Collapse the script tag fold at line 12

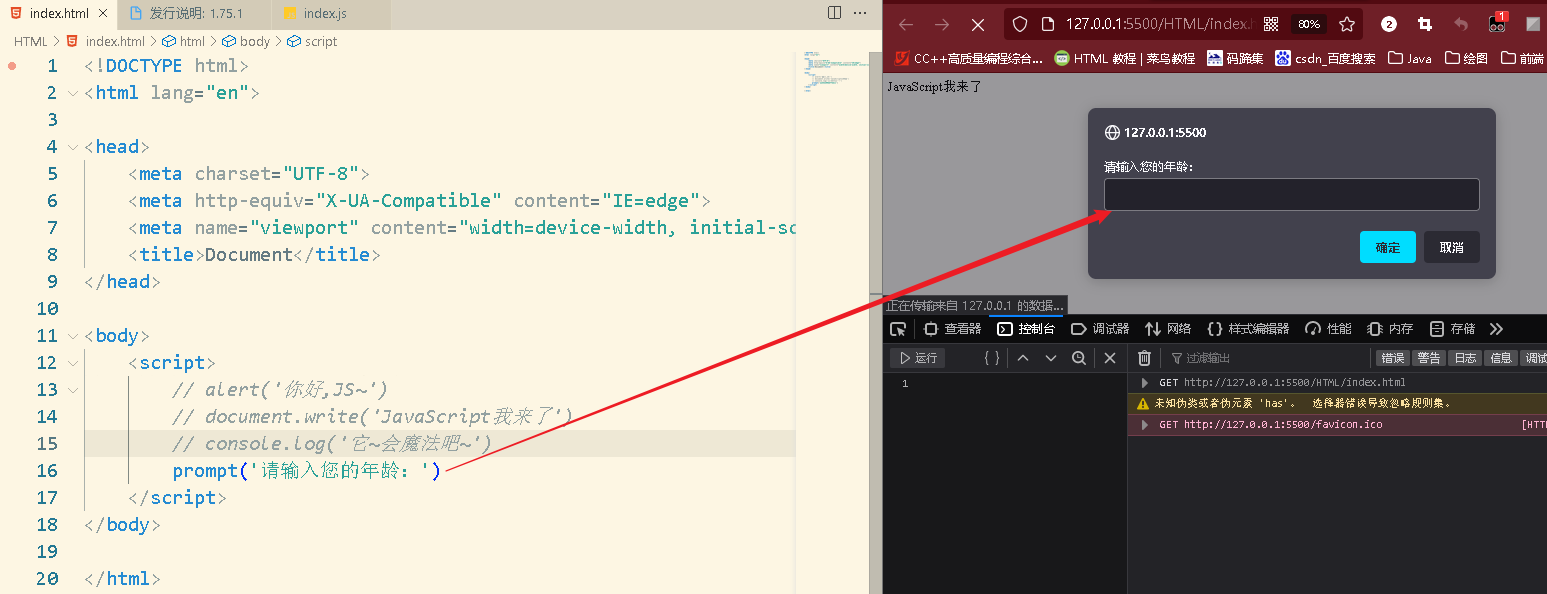click(x=73, y=363)
